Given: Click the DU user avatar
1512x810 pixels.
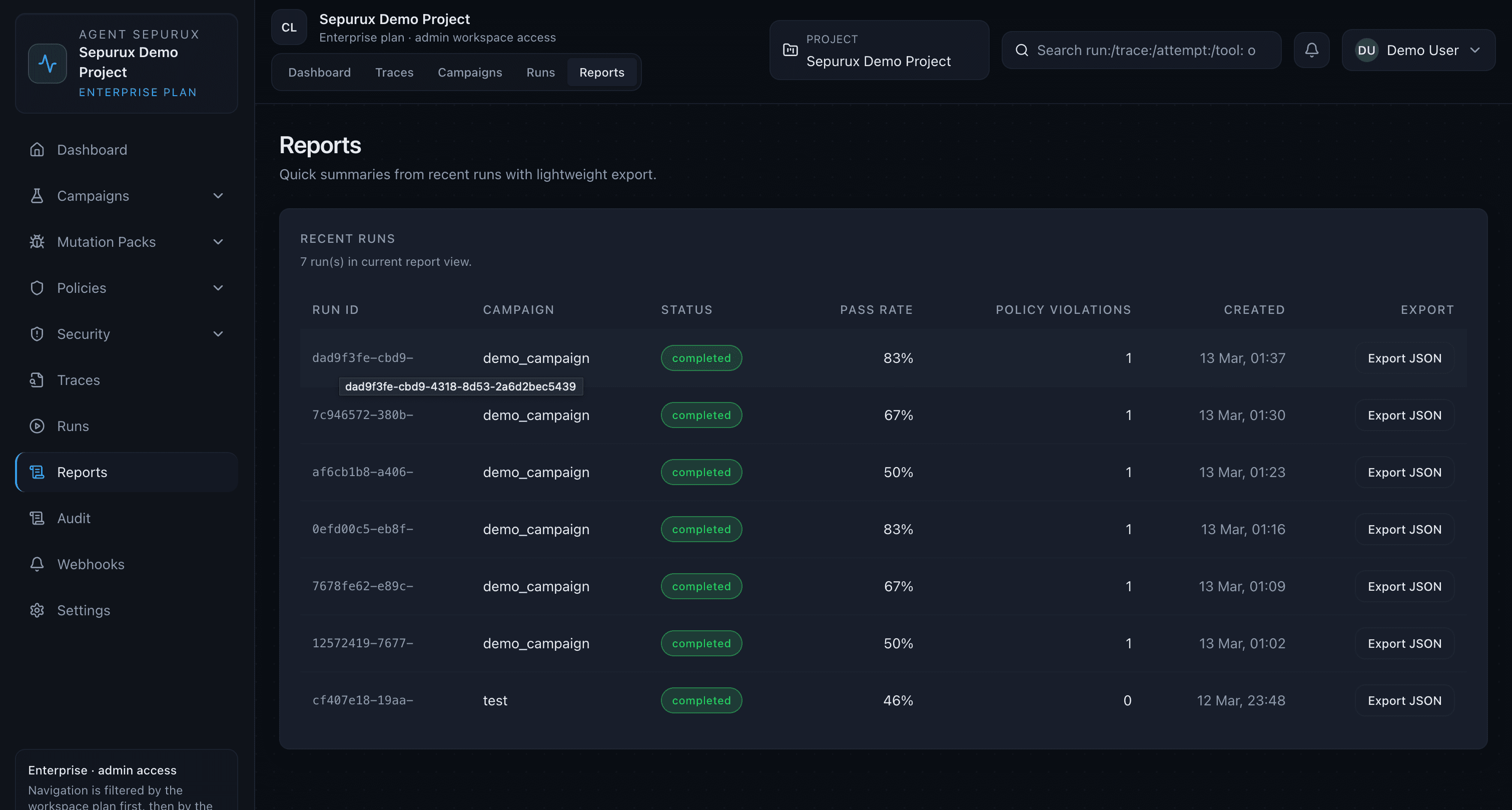Looking at the screenshot, I should pyautogui.click(x=1366, y=50).
